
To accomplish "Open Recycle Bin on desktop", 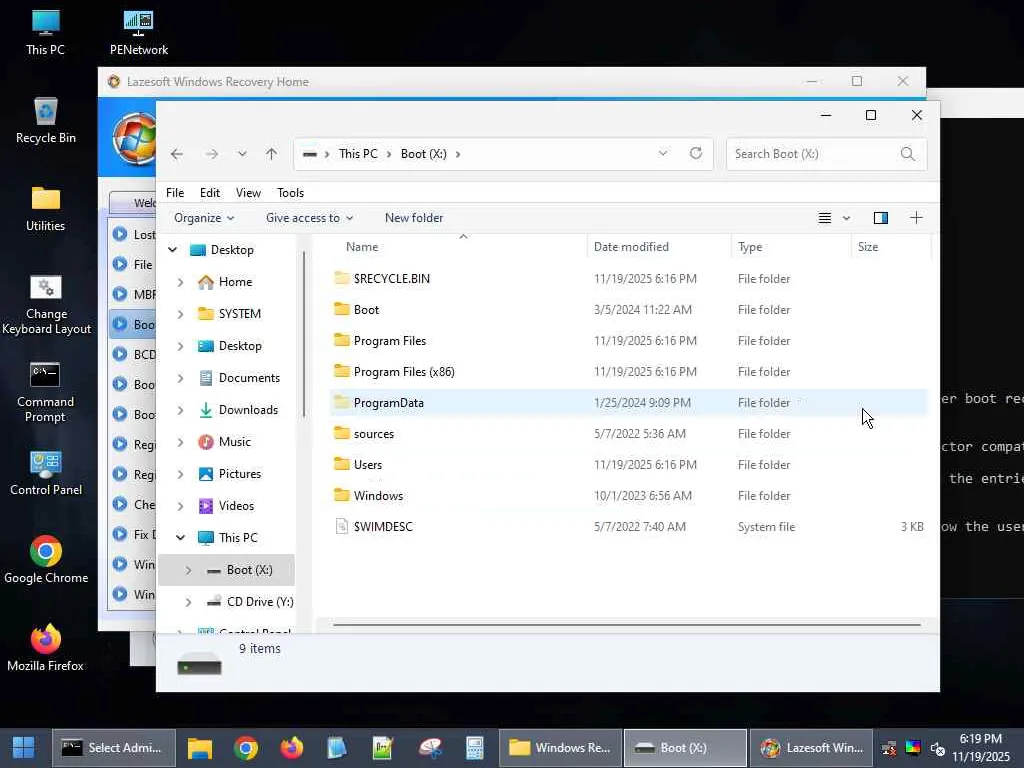I will point(45,121).
